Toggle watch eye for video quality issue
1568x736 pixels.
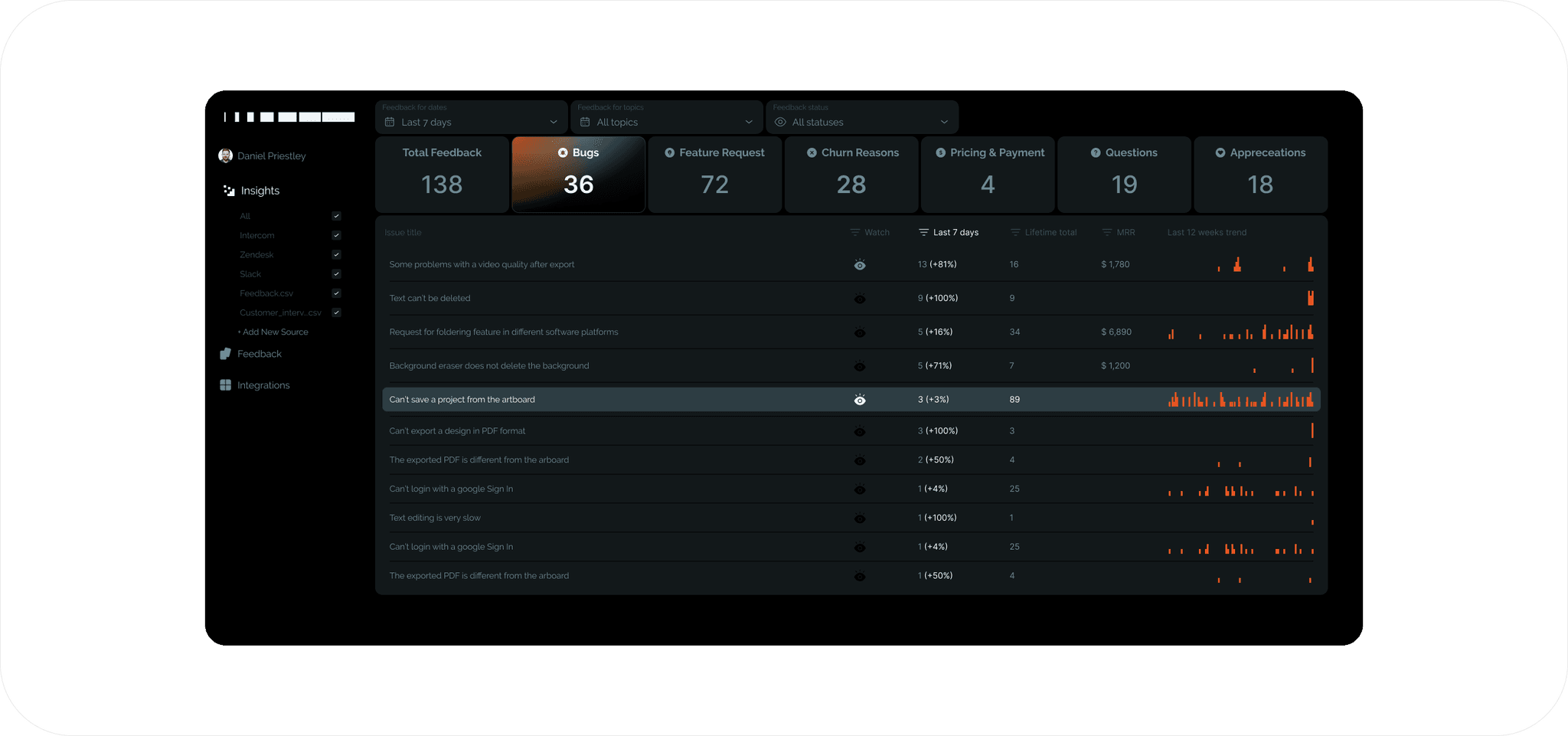pos(860,265)
